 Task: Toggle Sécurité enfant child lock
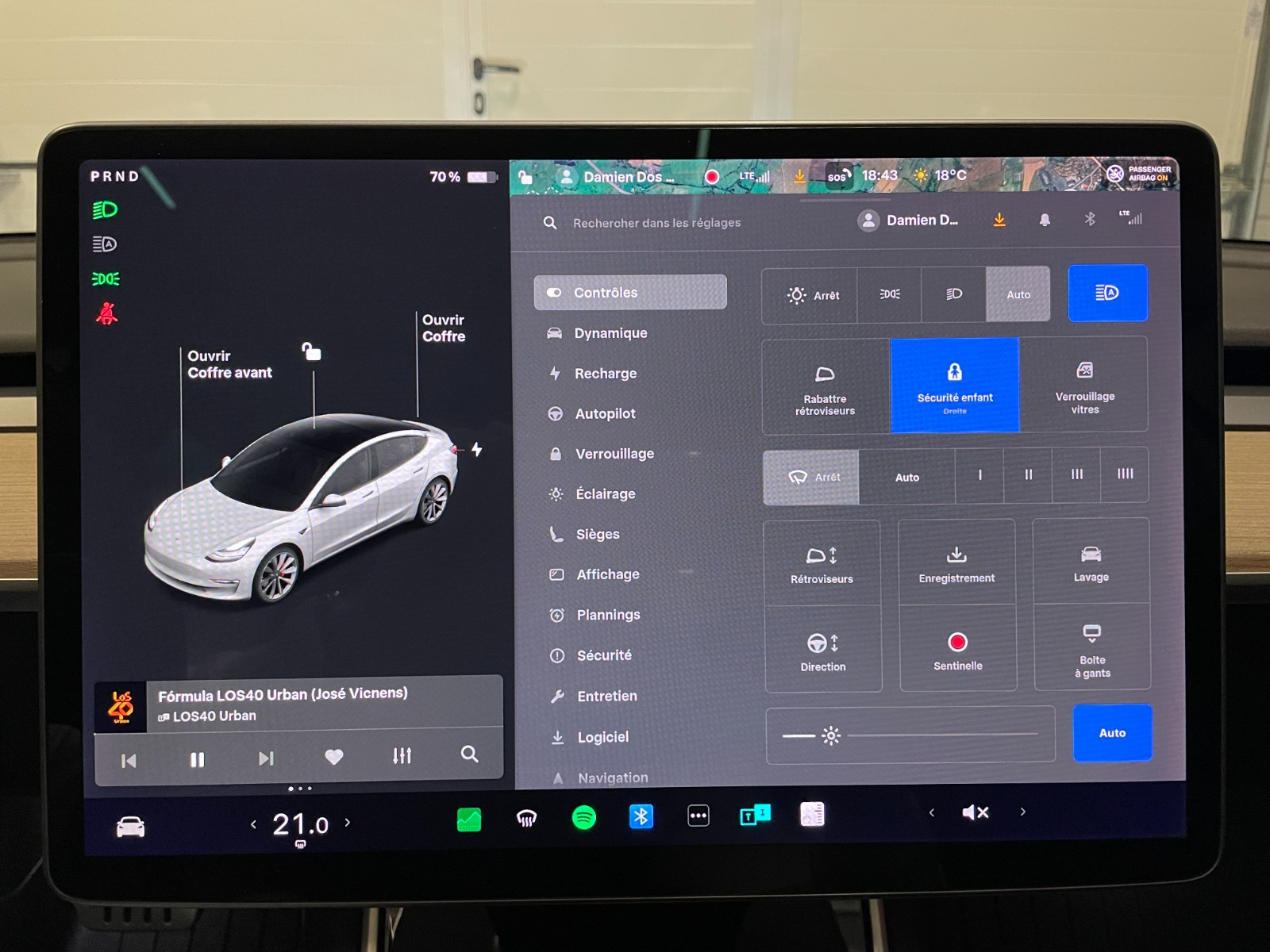[x=955, y=386]
